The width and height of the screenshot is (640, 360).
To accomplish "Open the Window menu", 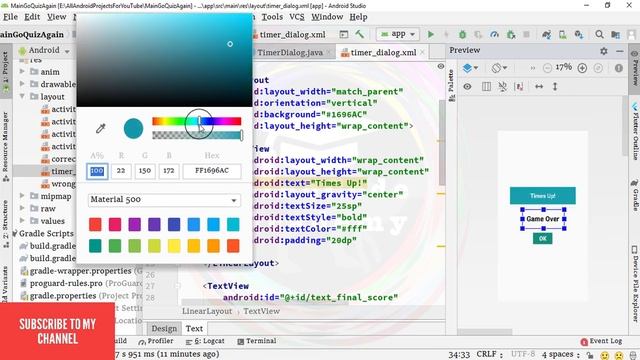I will pyautogui.click(x=327, y=17).
